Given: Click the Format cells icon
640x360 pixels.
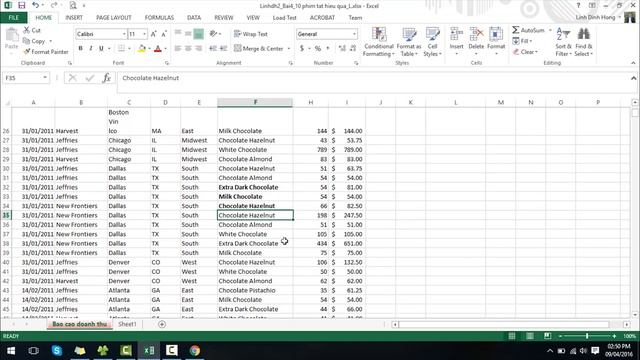Looking at the screenshot, I should (x=496, y=34).
